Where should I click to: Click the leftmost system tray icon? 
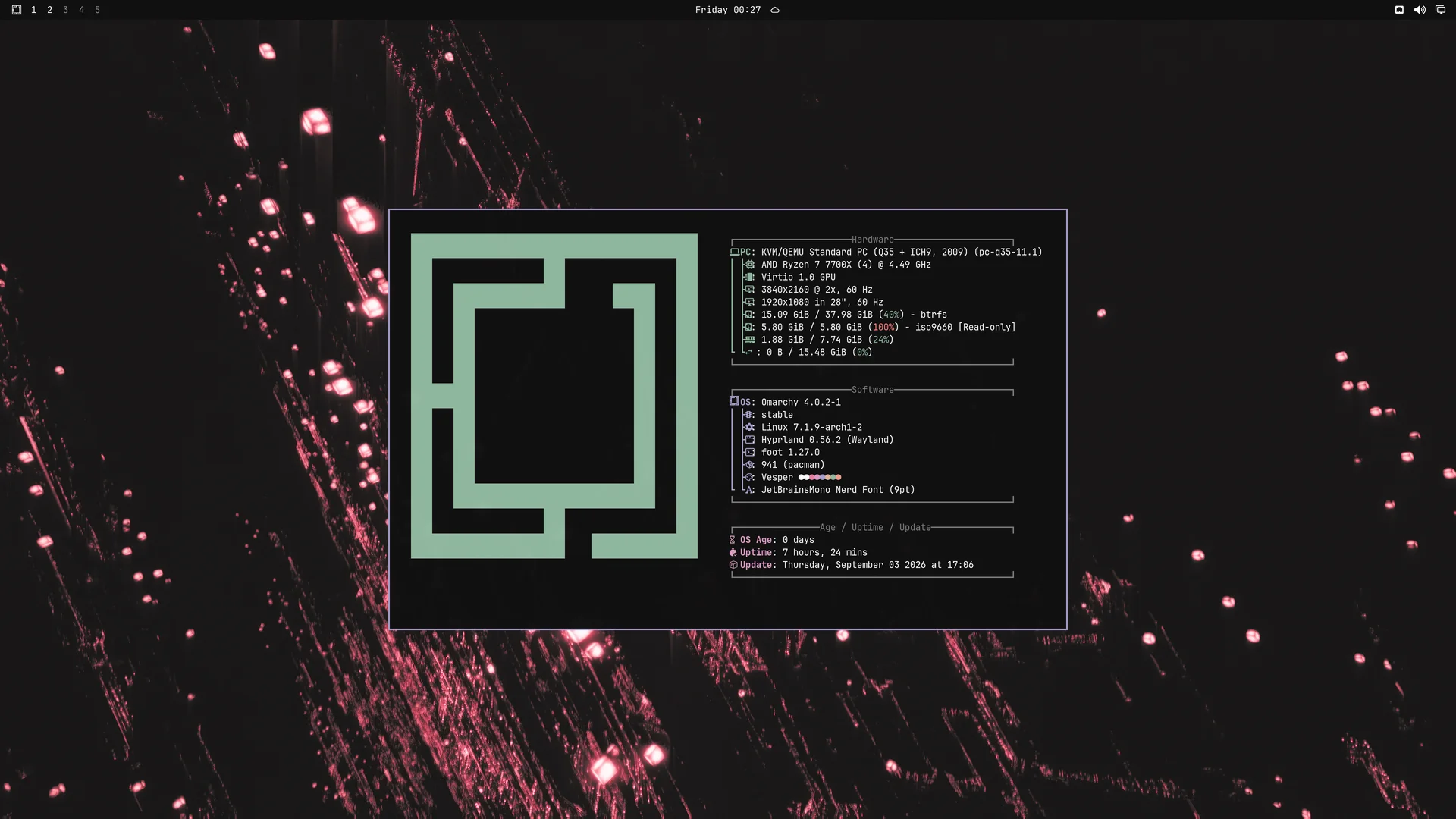[x=1399, y=10]
